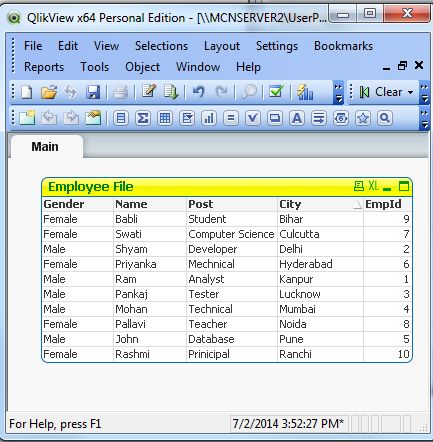Expand design toolbar overflow options
The image size is (433, 442).
tap(424, 119)
